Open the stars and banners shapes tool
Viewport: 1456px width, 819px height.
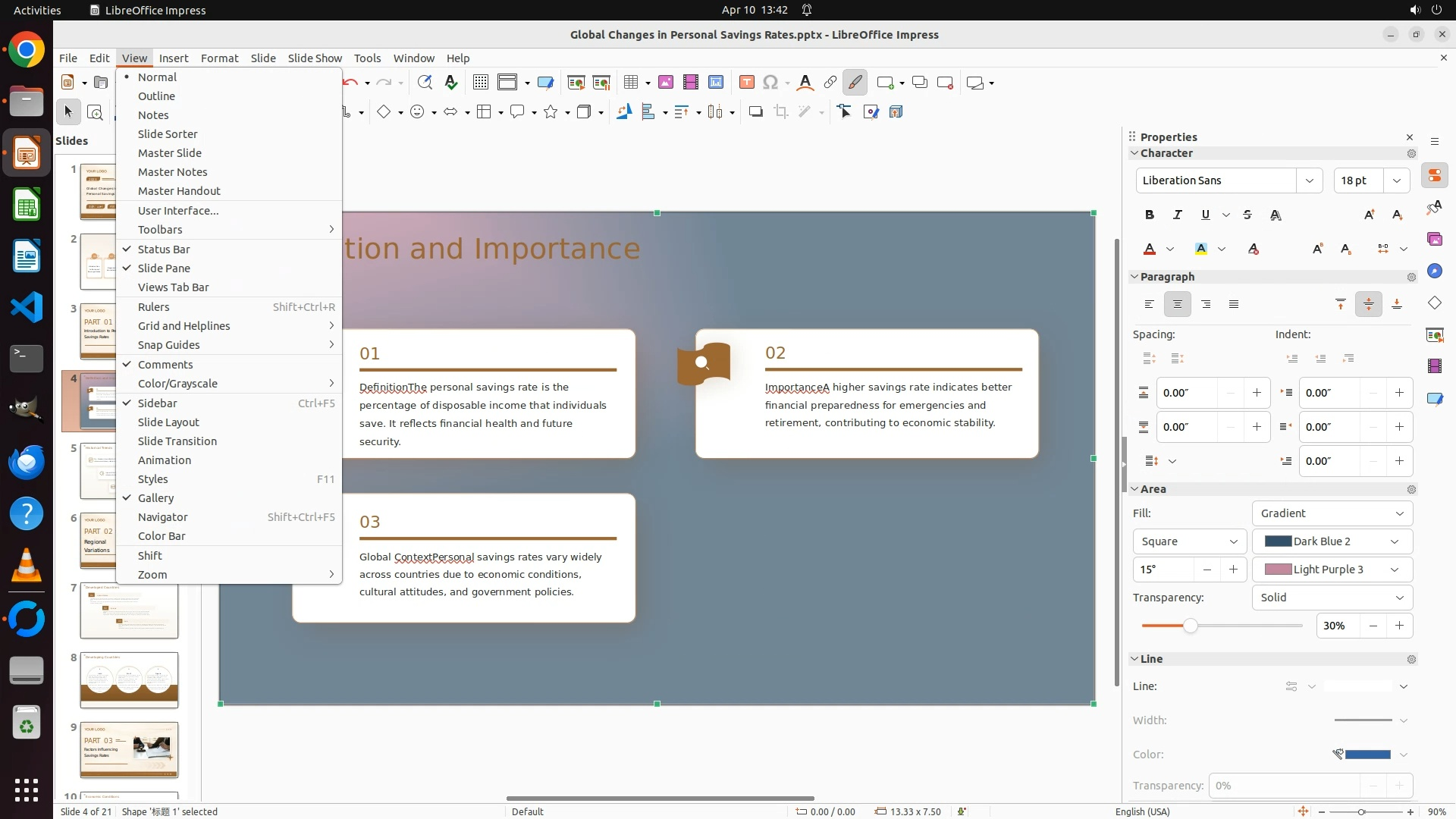coord(551,112)
